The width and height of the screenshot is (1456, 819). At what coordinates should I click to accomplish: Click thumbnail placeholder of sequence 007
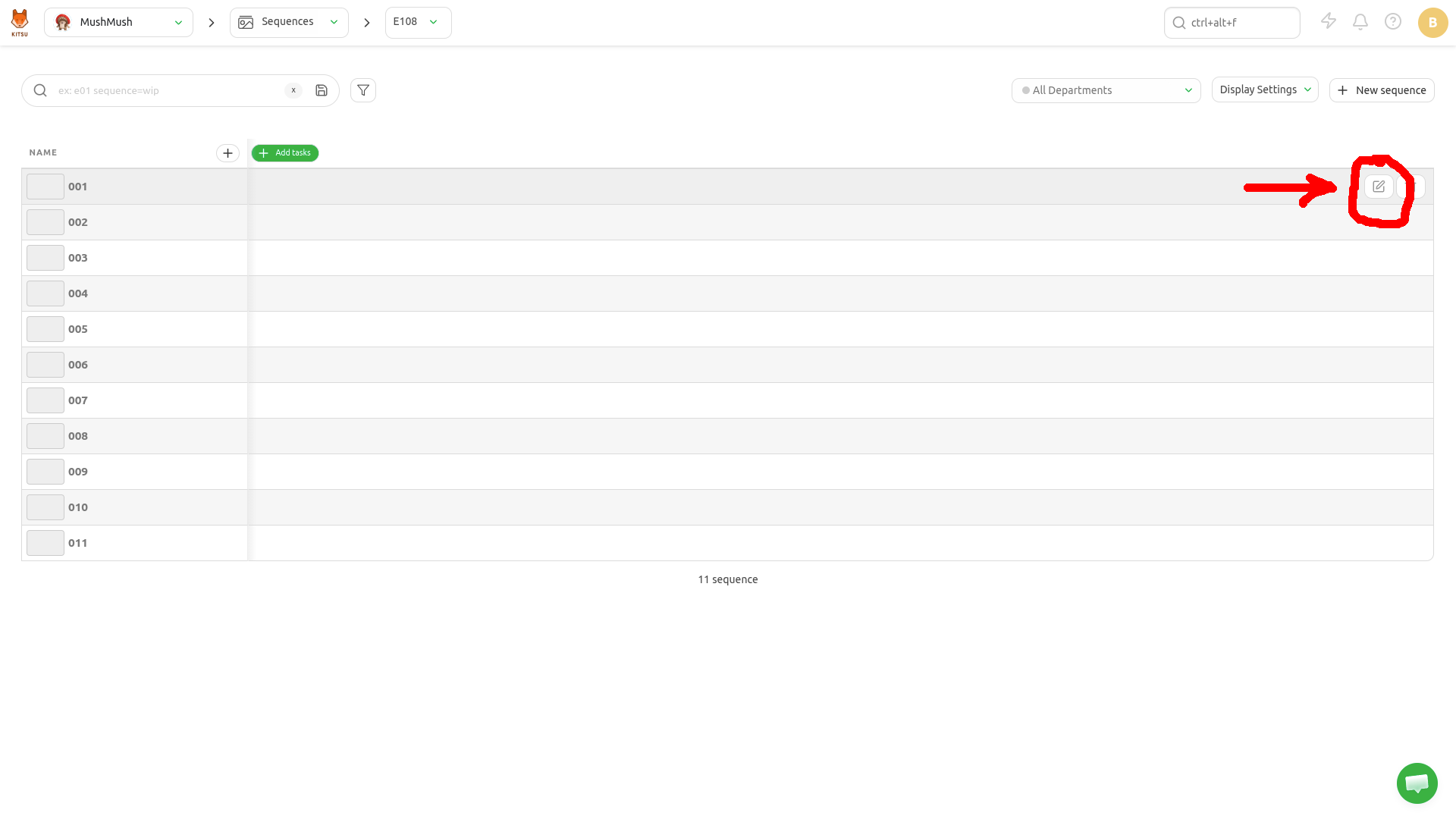(45, 400)
